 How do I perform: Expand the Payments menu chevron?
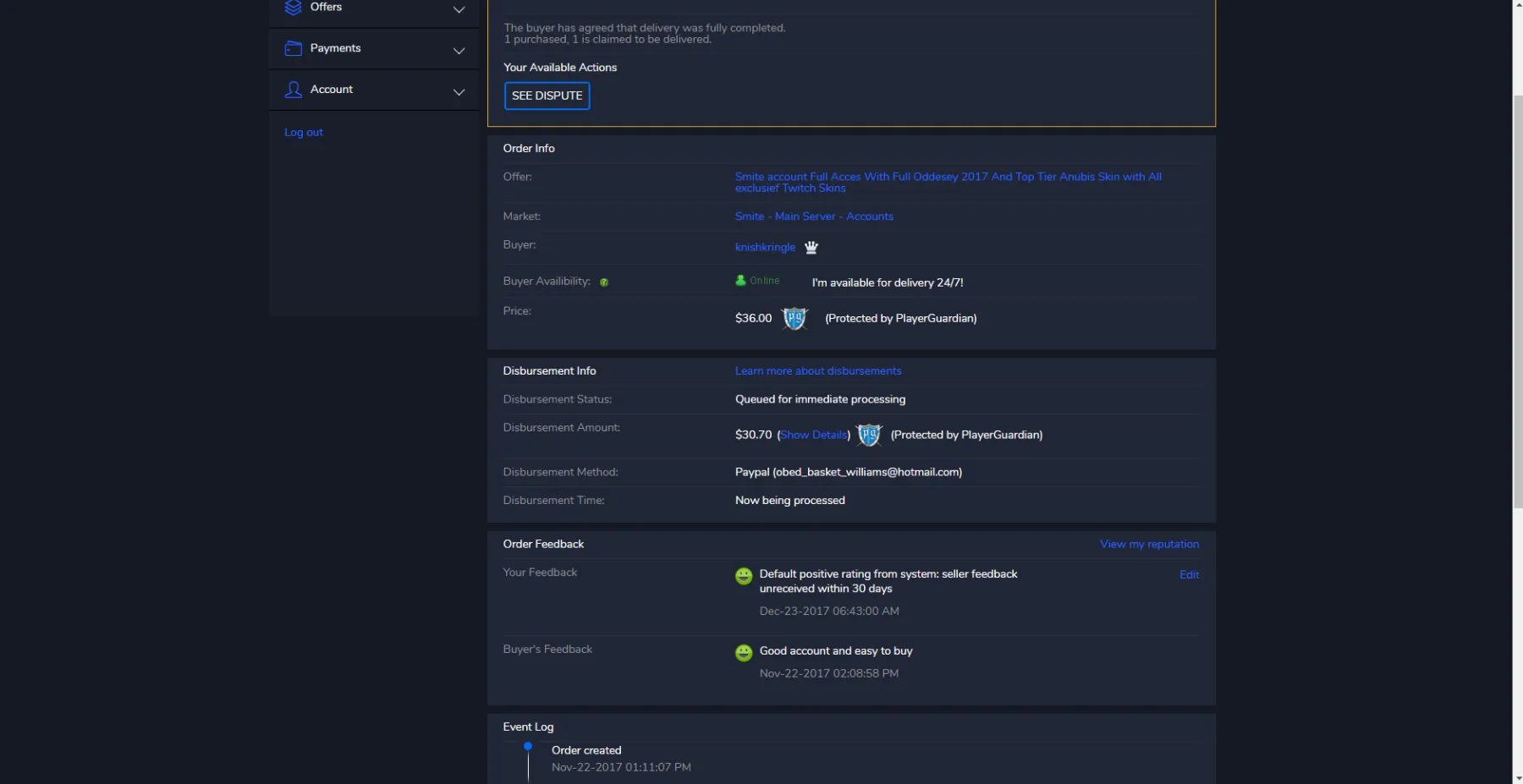(x=459, y=51)
